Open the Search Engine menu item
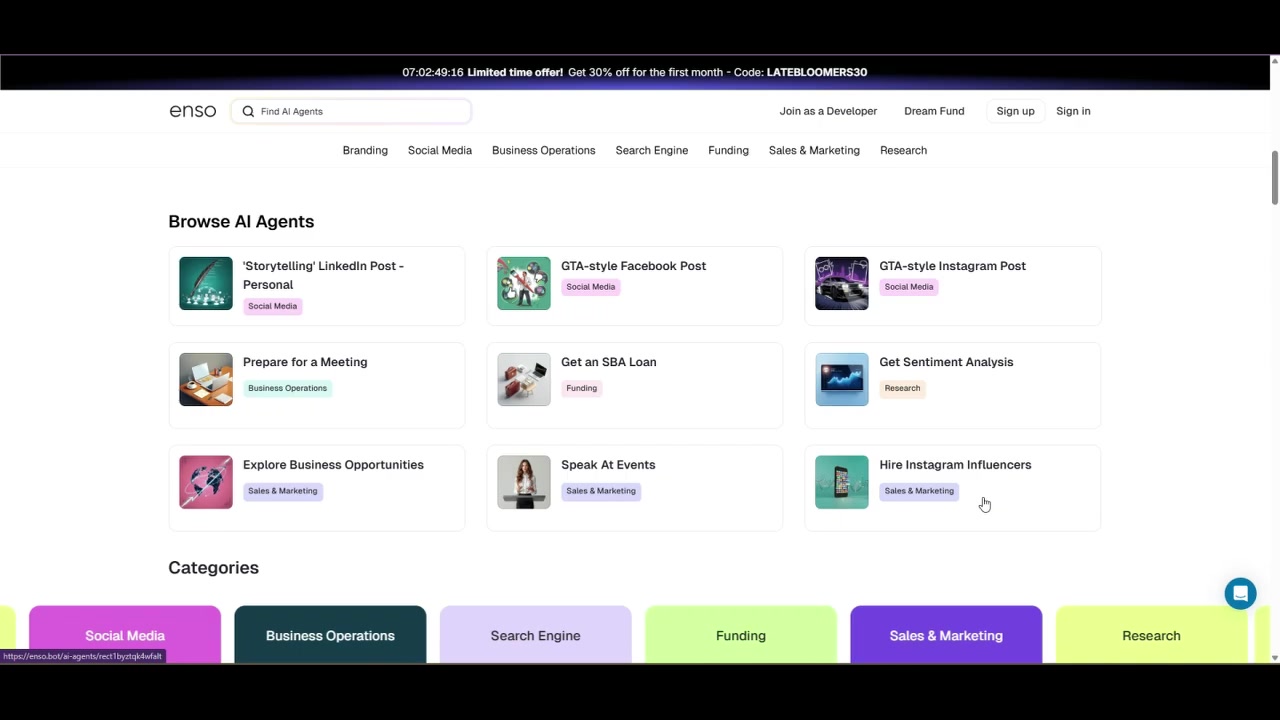 652,150
